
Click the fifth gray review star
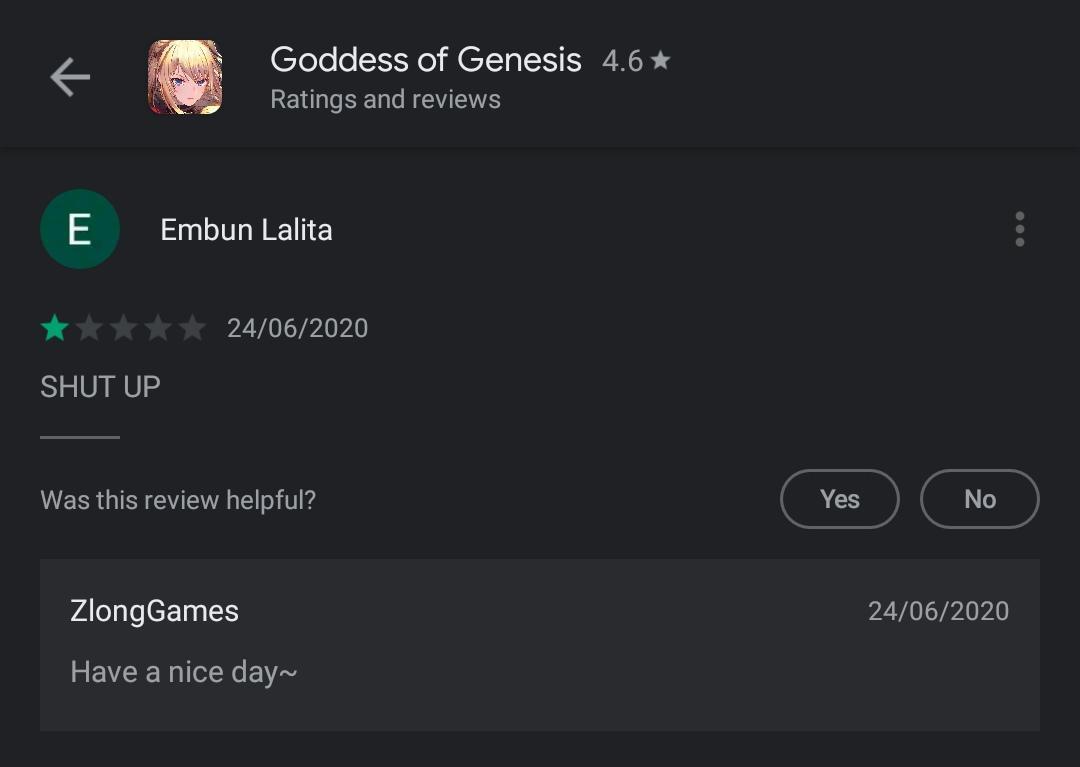(x=192, y=328)
